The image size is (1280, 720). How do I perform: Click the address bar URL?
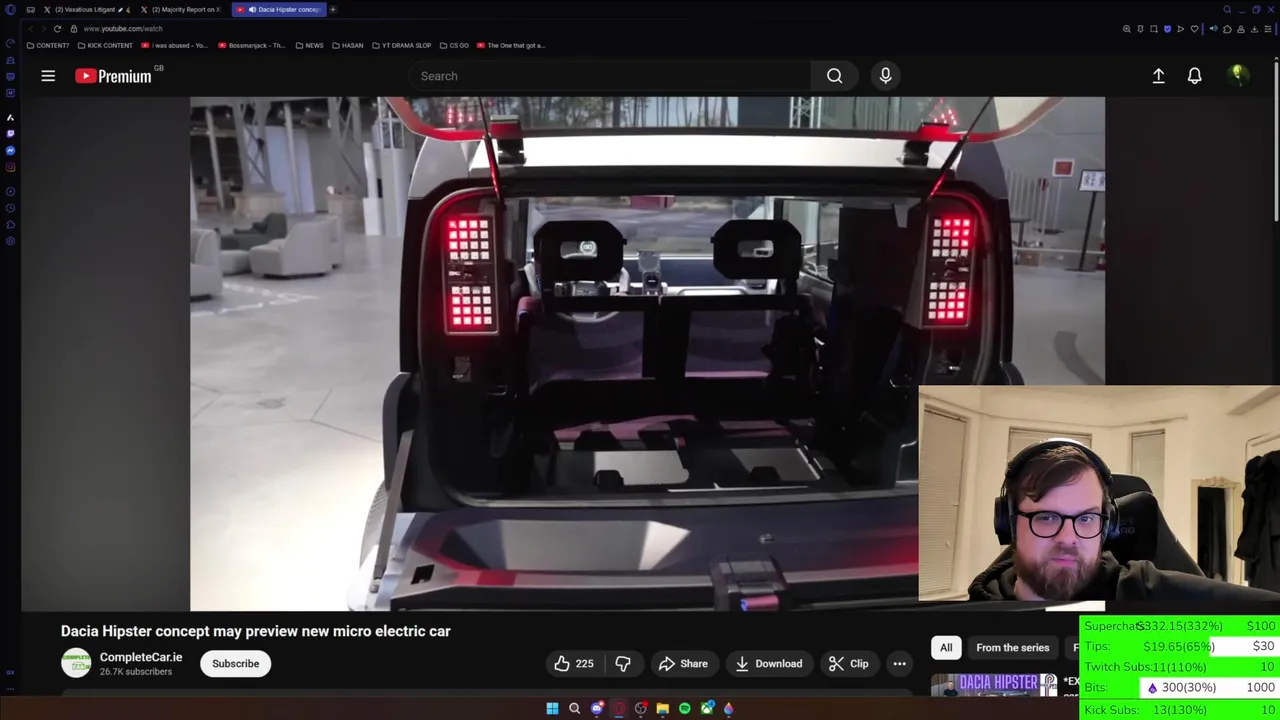(123, 29)
